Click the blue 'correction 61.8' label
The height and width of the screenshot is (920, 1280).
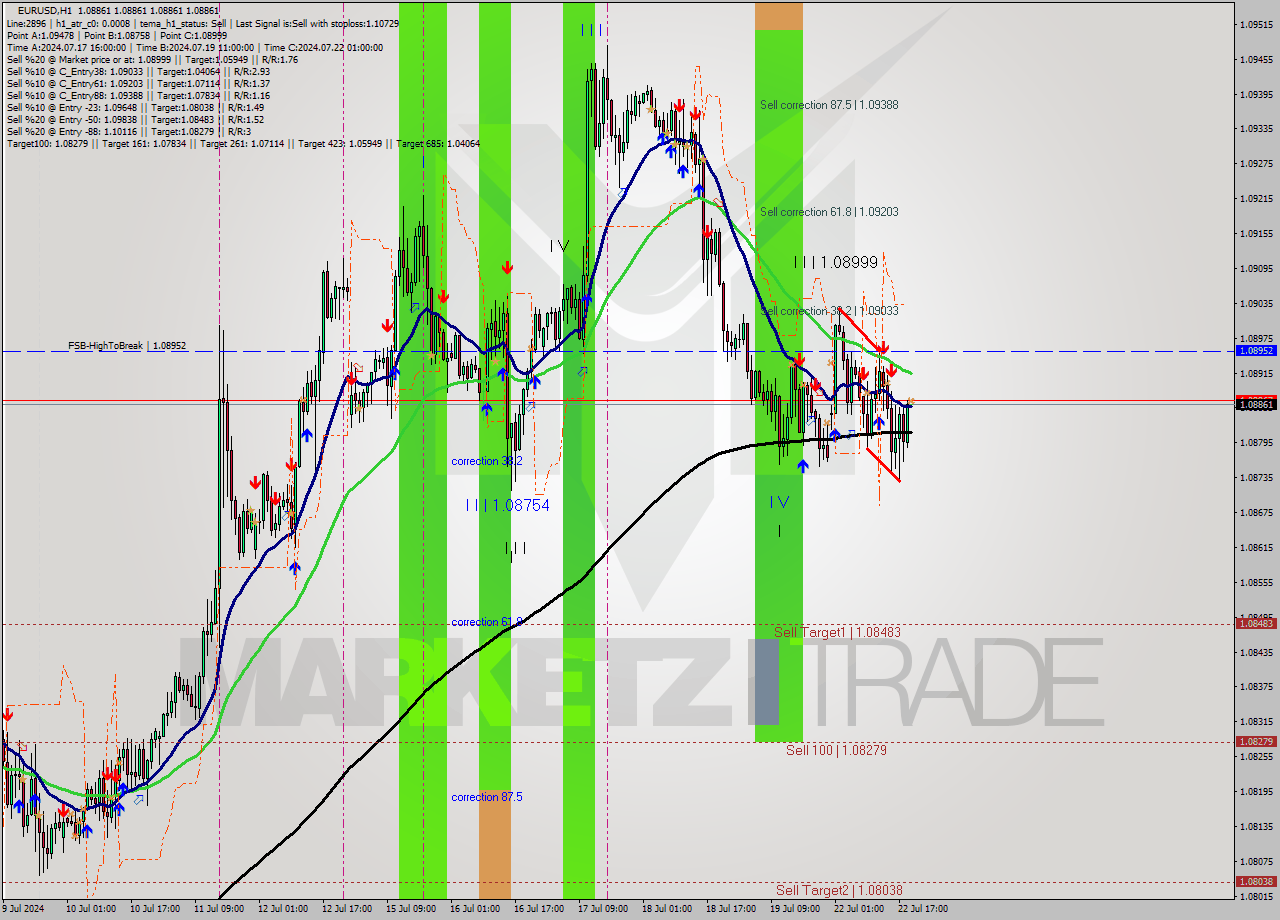pos(486,622)
